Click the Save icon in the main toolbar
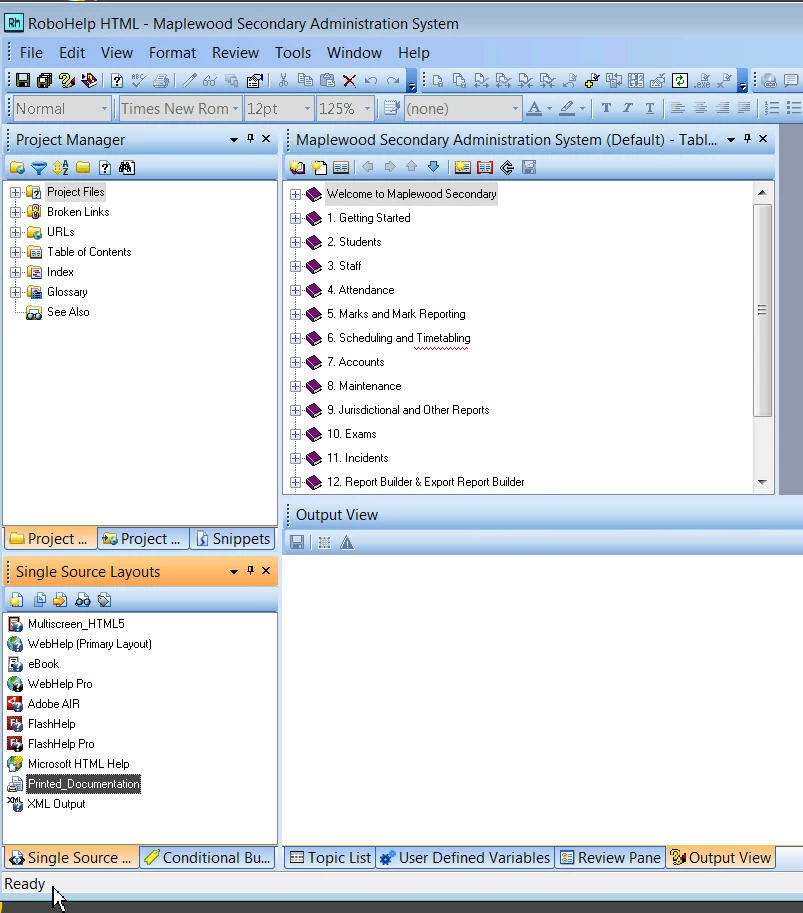Screen dimensions: 803x913 [23, 80]
